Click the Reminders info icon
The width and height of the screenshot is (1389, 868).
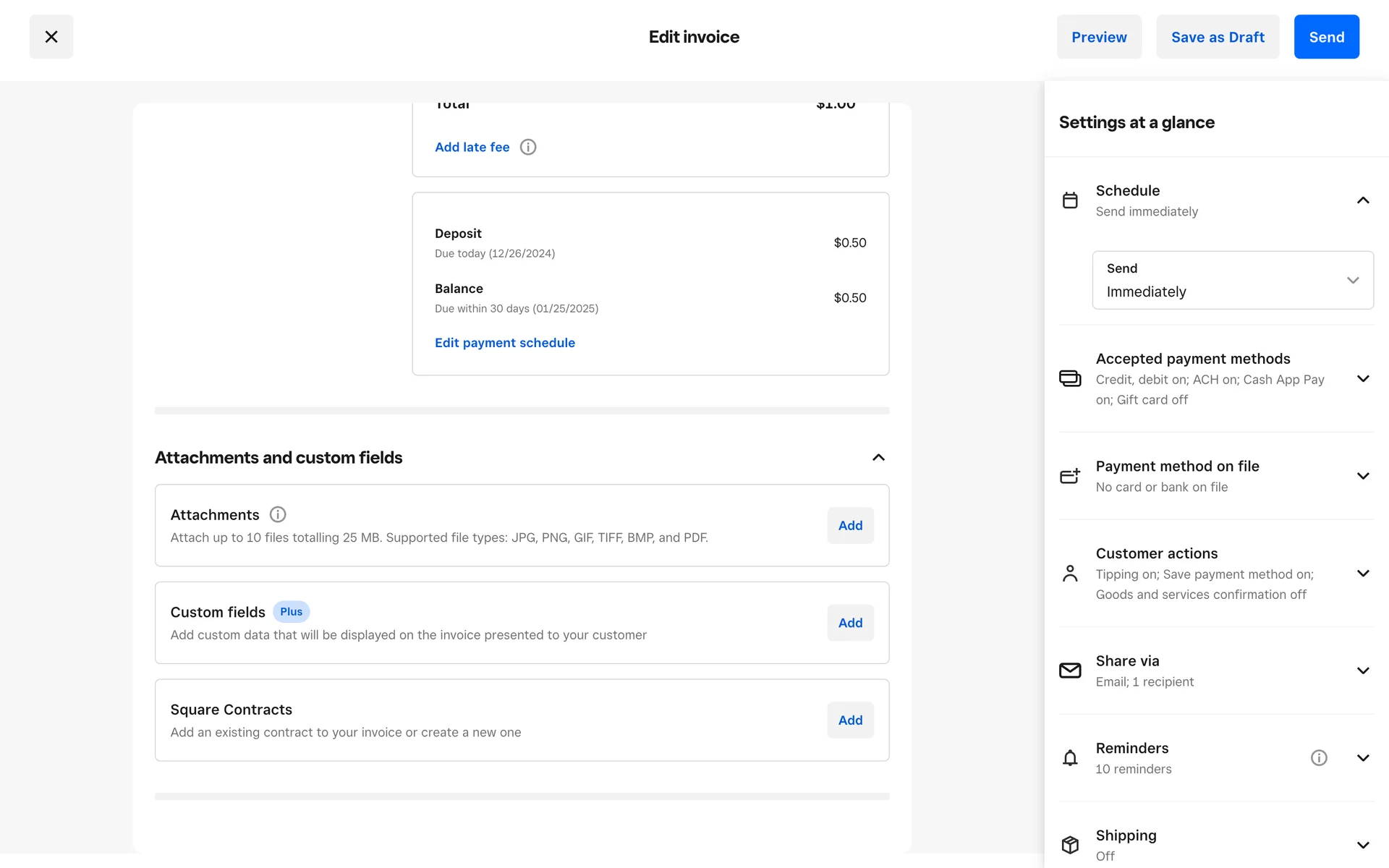tap(1319, 757)
